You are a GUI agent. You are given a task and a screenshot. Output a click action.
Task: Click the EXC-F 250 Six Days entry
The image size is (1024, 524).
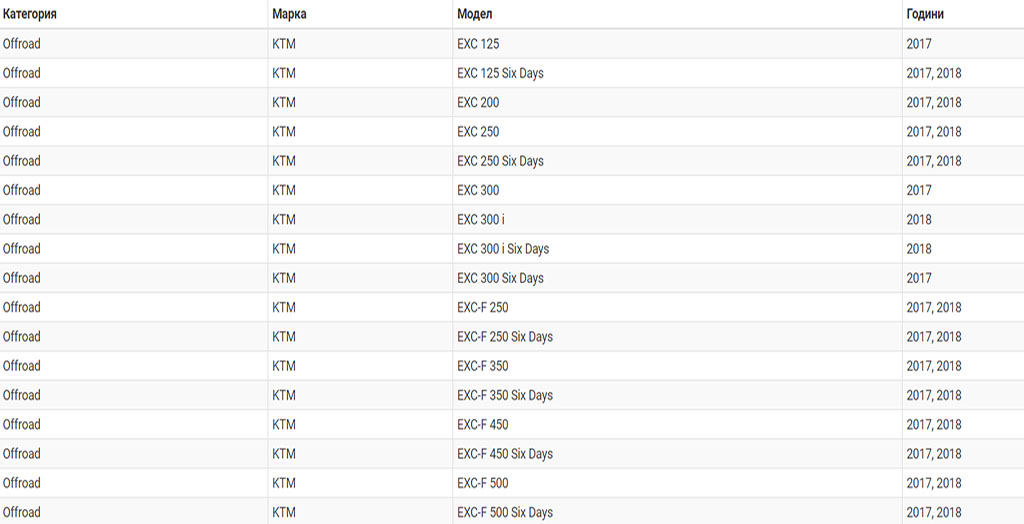point(505,336)
